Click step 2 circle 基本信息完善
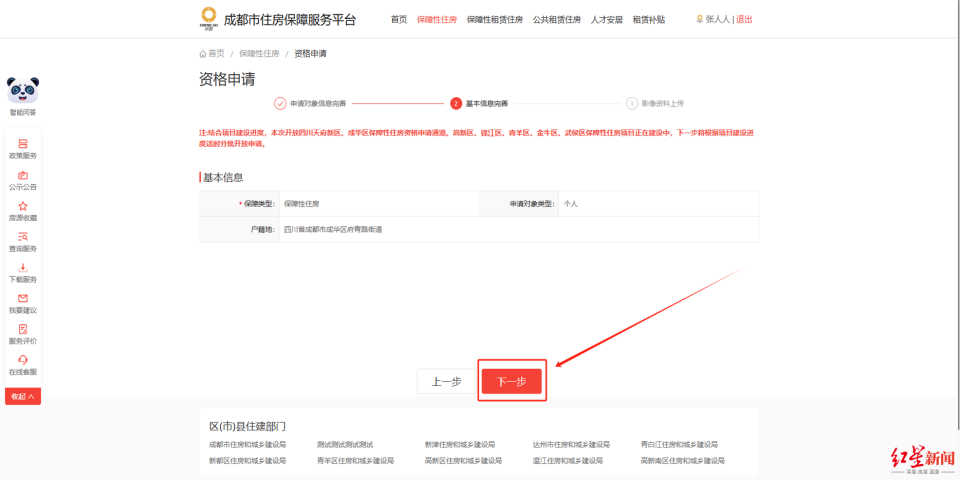Image resolution: width=960 pixels, height=480 pixels. (456, 103)
